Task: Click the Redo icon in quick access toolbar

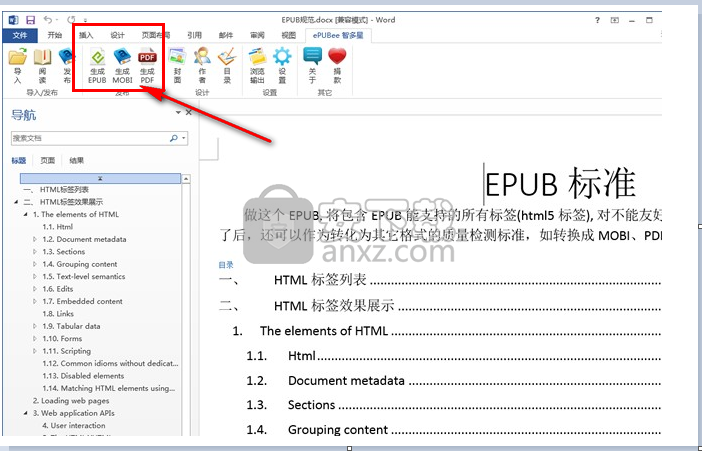Action: tap(71, 20)
